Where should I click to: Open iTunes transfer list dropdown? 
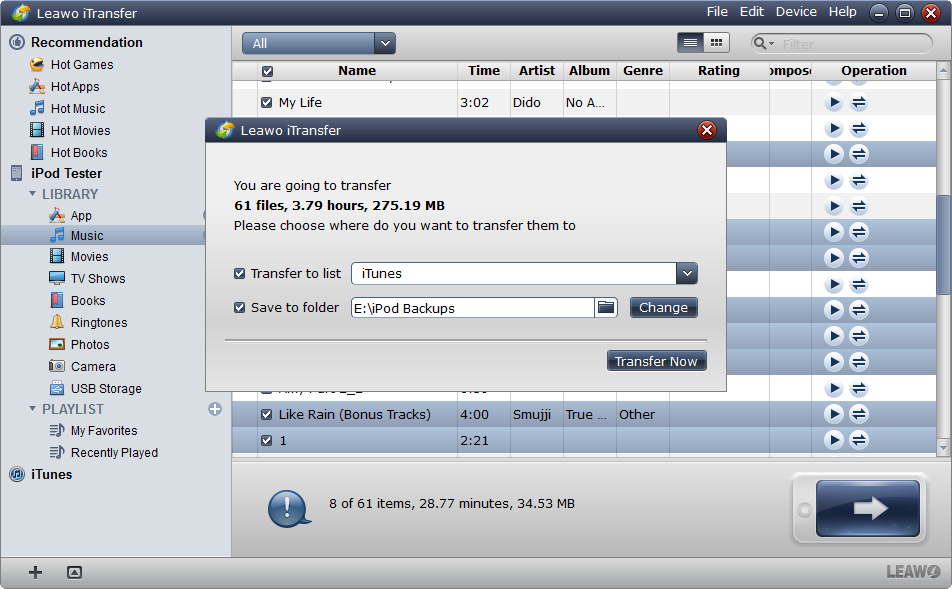coord(687,273)
